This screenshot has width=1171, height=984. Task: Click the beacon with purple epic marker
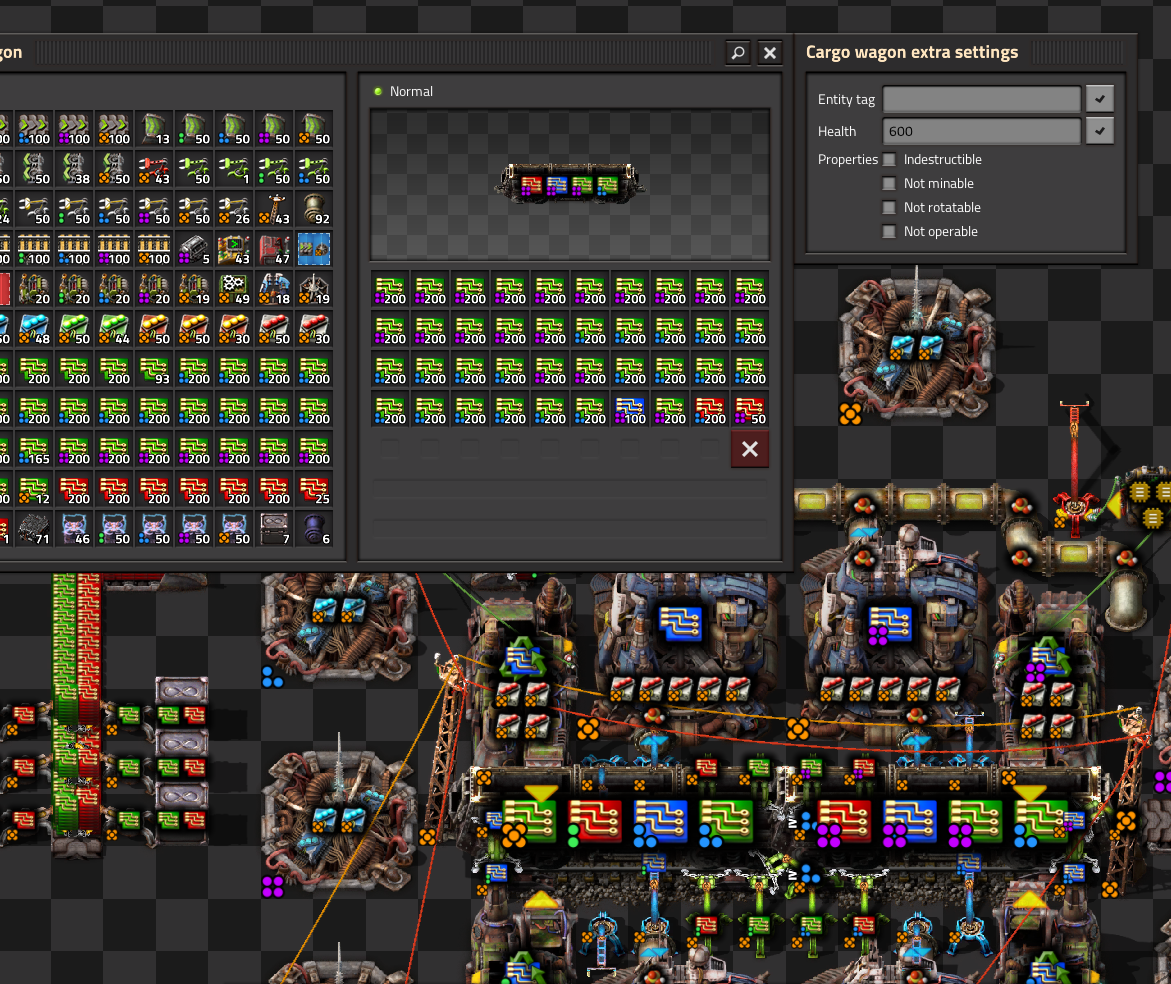[339, 820]
